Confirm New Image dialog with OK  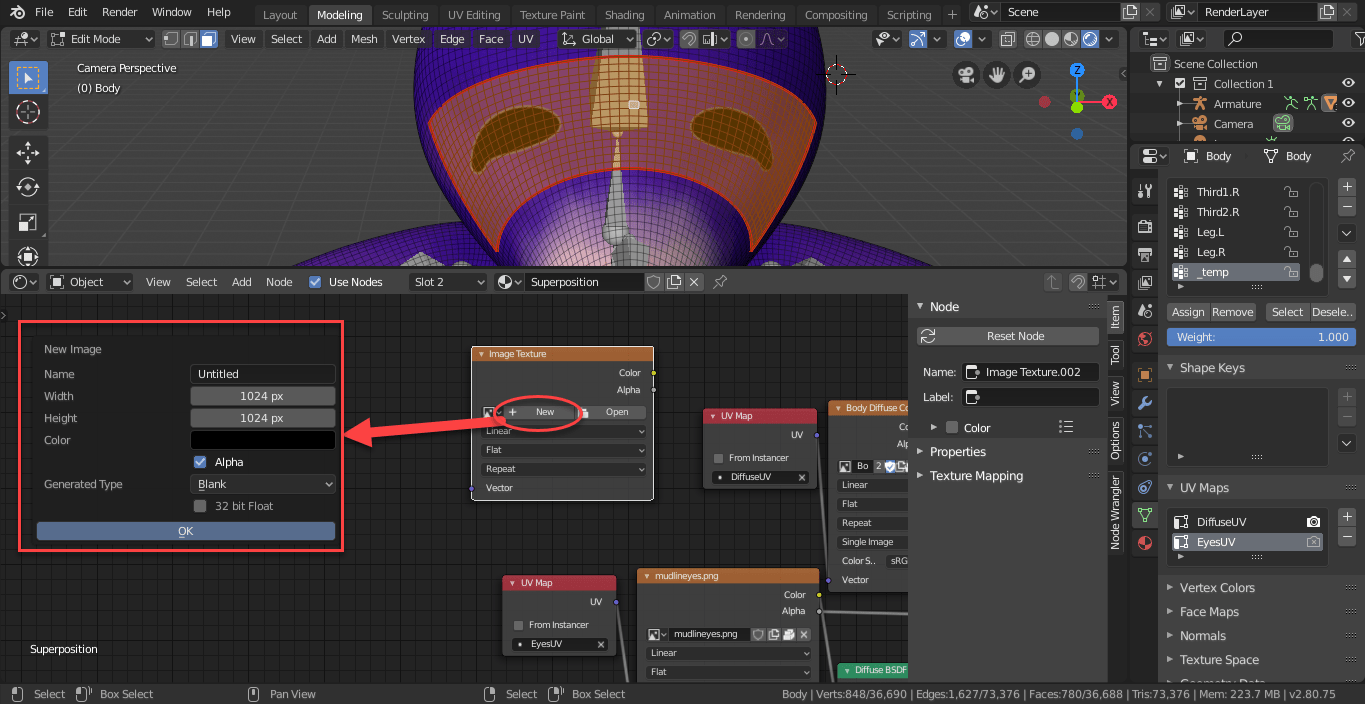pos(186,531)
